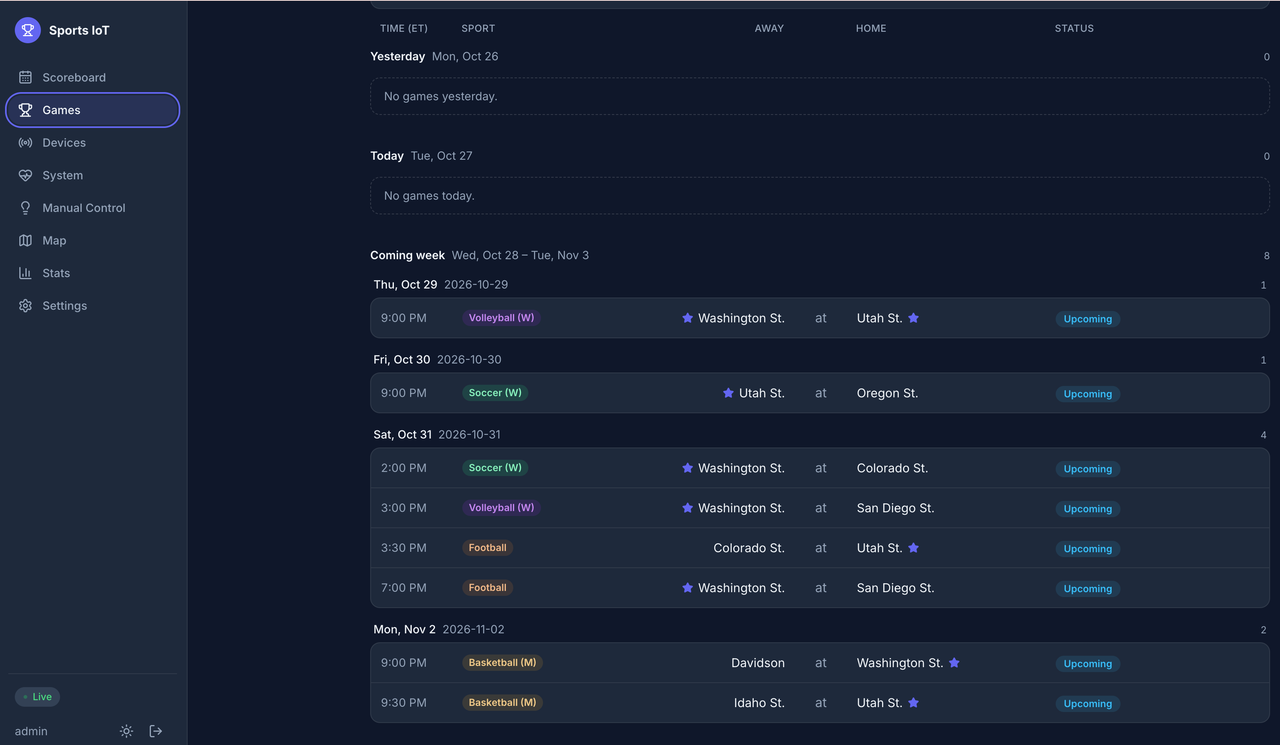Screen dimensions: 1280x745
Task: Click the star beside Utah St. in Thursday volleyball
Action: (x=913, y=318)
